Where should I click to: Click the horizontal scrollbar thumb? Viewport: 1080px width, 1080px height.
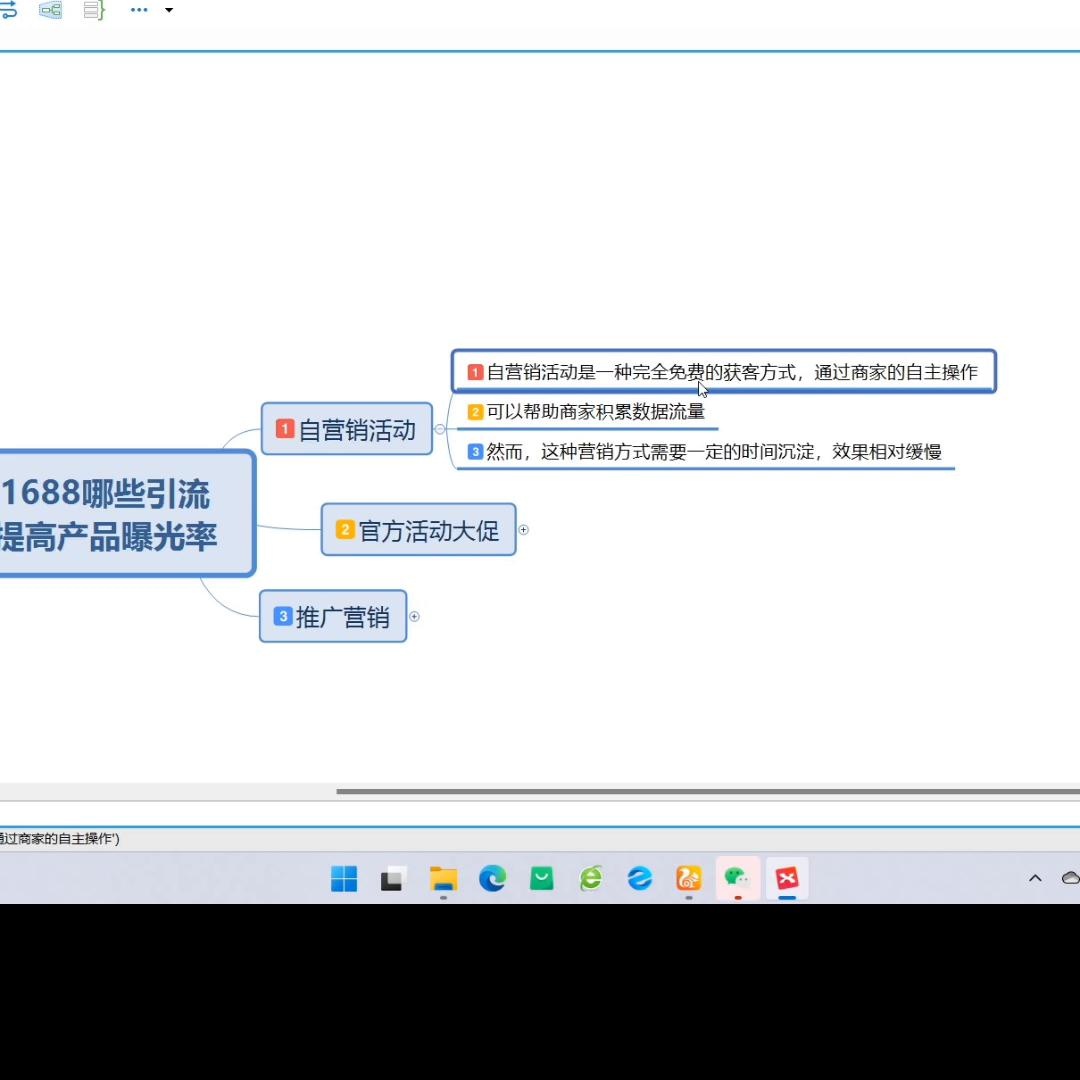pyautogui.click(x=708, y=791)
